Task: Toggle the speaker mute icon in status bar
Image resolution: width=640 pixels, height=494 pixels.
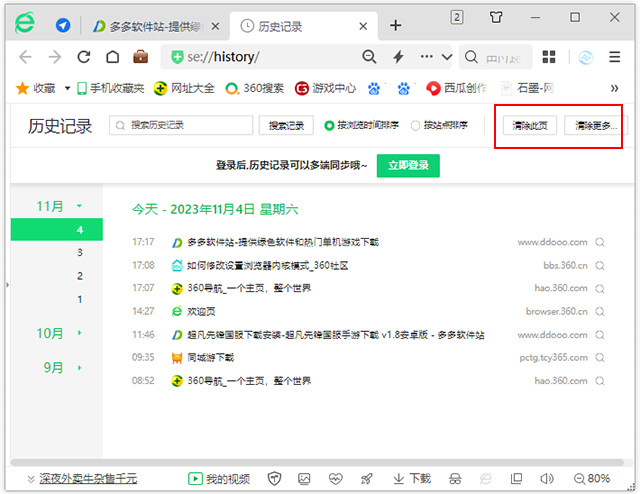Action: point(547,478)
